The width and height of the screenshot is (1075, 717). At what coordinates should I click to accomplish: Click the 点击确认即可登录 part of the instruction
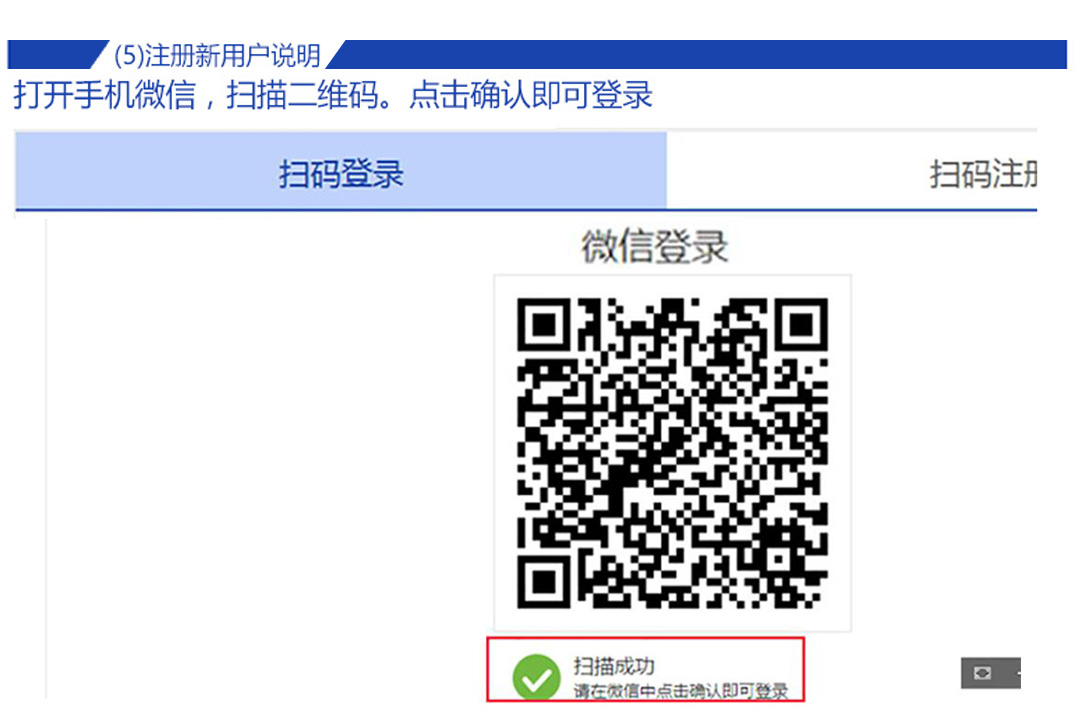pos(531,95)
